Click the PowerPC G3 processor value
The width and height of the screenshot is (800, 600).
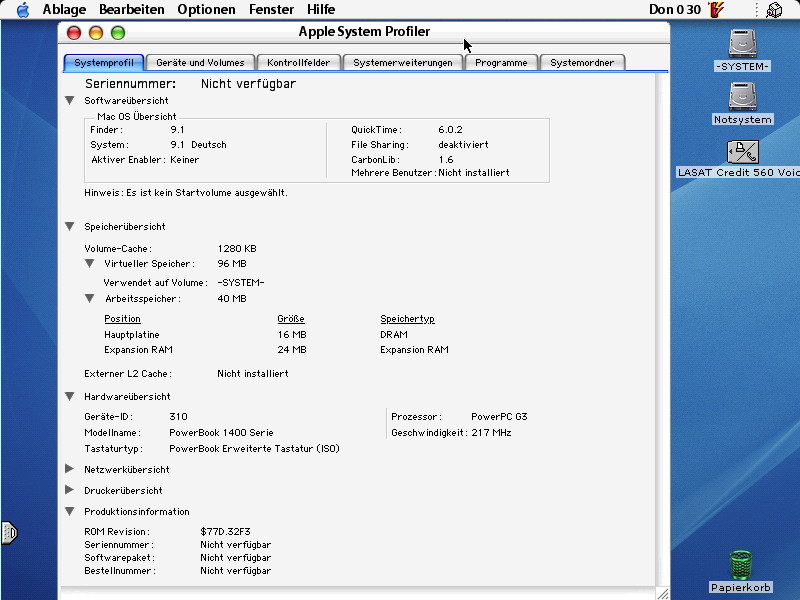coord(499,417)
